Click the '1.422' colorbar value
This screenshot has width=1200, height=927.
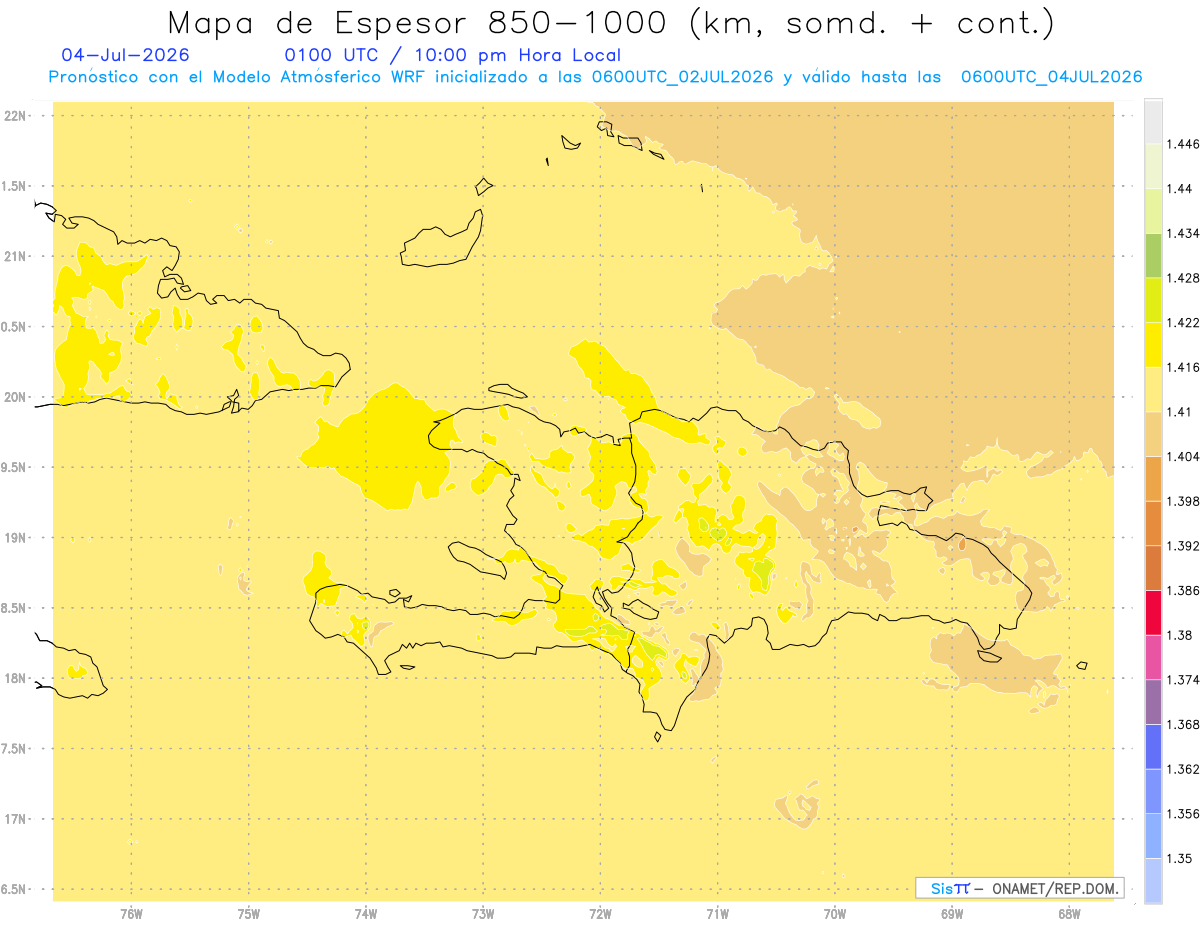tap(1183, 322)
